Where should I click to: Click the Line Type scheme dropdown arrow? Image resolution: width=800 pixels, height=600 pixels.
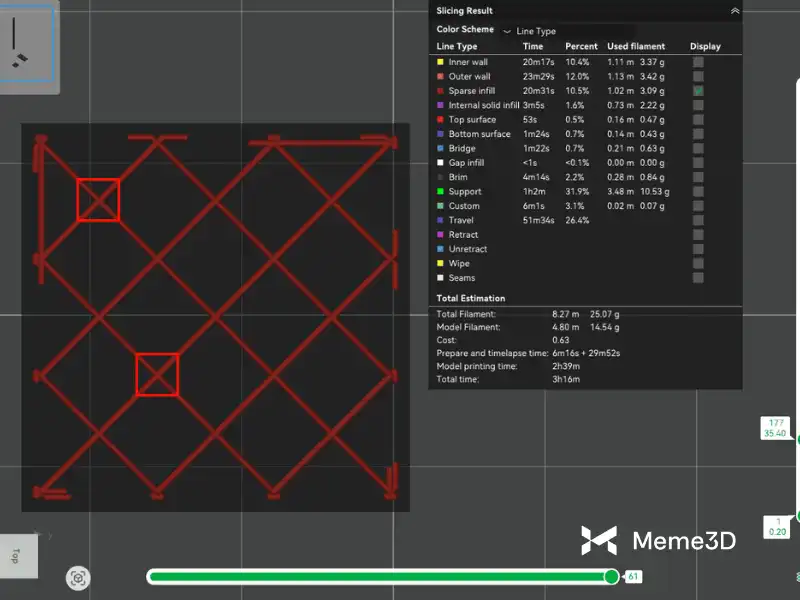point(506,31)
